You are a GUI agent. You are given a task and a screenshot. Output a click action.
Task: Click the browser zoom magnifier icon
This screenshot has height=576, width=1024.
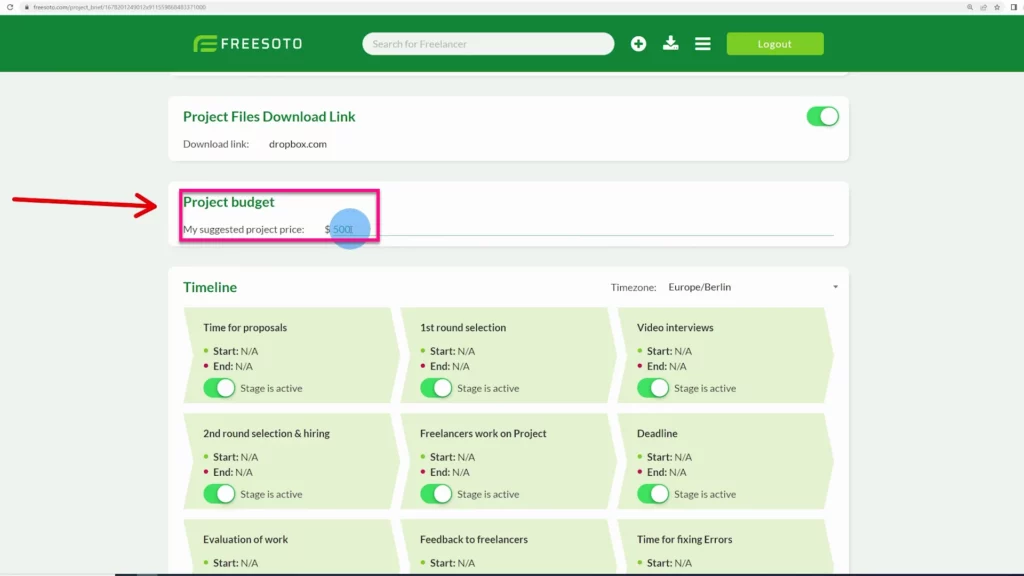(x=970, y=7)
